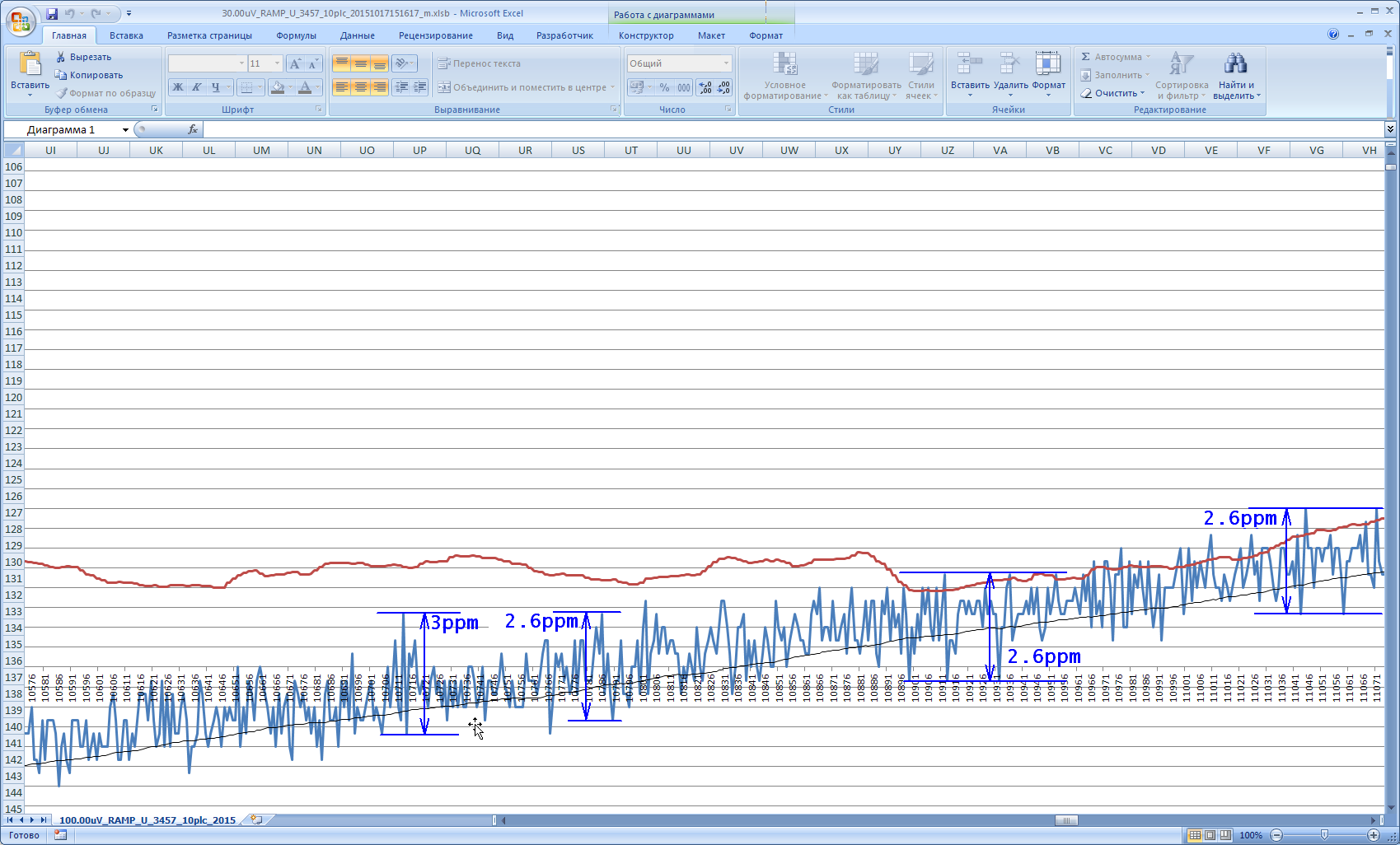Toggle center horizontal alignment
Viewport: 1400px width, 845px height.
pyautogui.click(x=361, y=87)
